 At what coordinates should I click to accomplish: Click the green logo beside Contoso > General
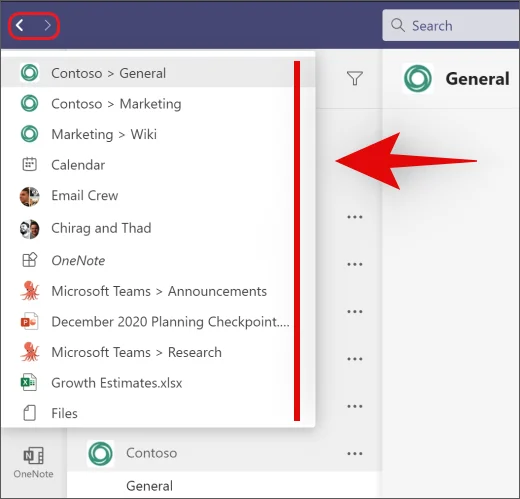pos(29,72)
